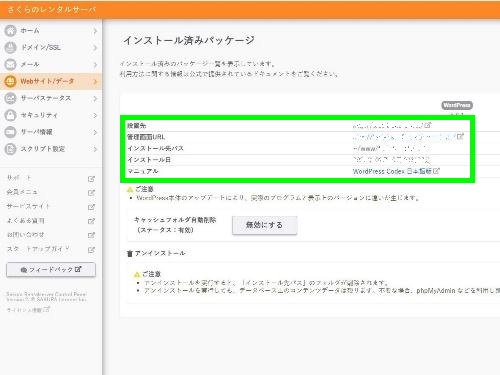The width and height of the screenshot is (500, 375).
Task: Click the Webサイト/データ globe icon
Action: [10, 81]
